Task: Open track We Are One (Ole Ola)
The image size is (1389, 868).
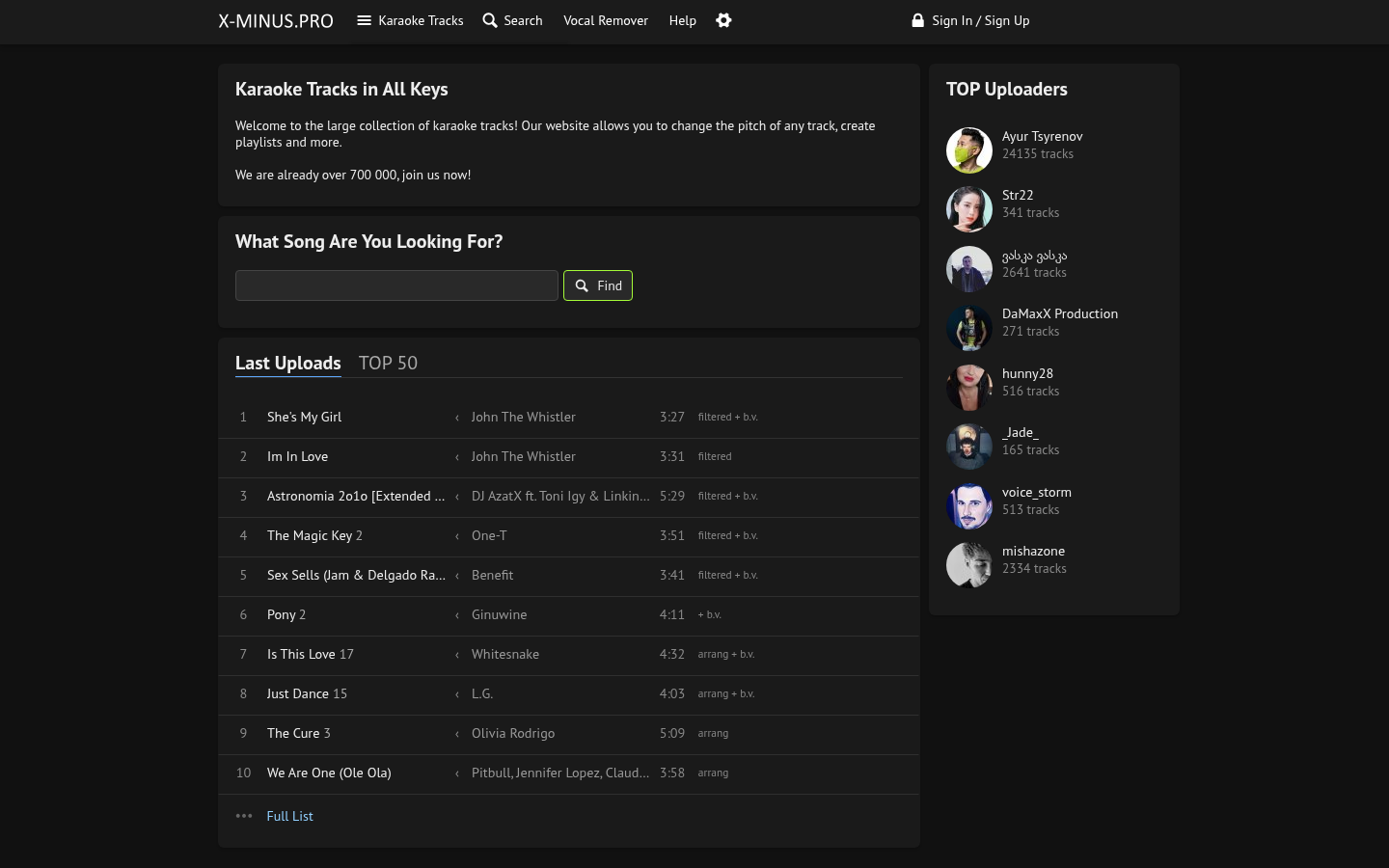Action: point(329,773)
